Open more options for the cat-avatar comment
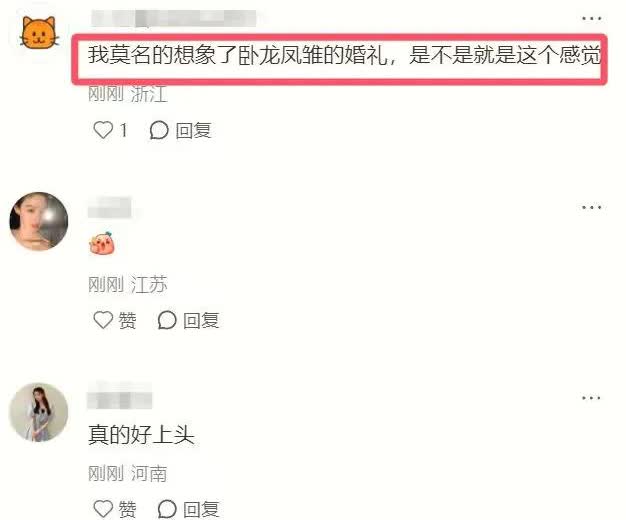This screenshot has width=626, height=520. (x=591, y=18)
